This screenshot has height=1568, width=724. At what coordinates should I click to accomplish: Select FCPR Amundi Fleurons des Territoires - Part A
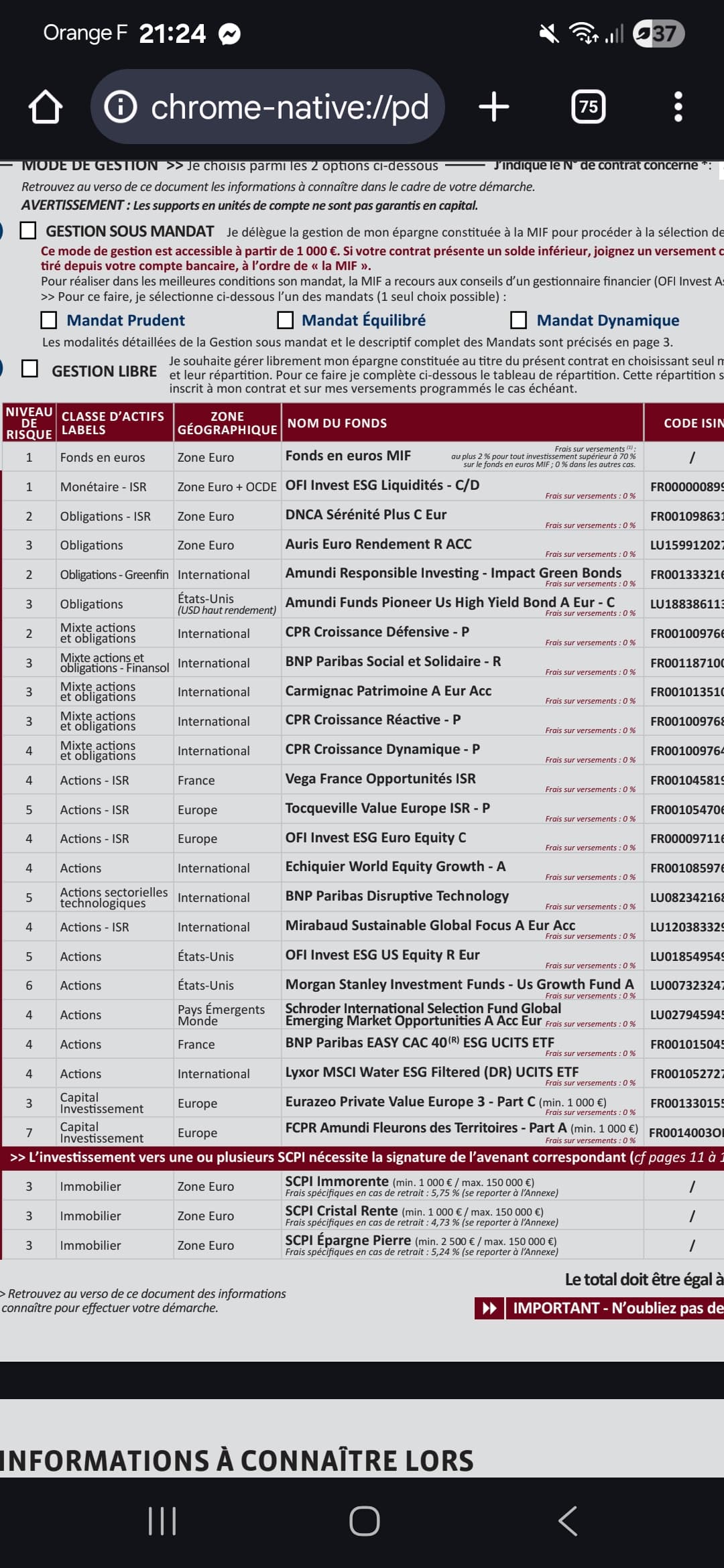point(462,1128)
